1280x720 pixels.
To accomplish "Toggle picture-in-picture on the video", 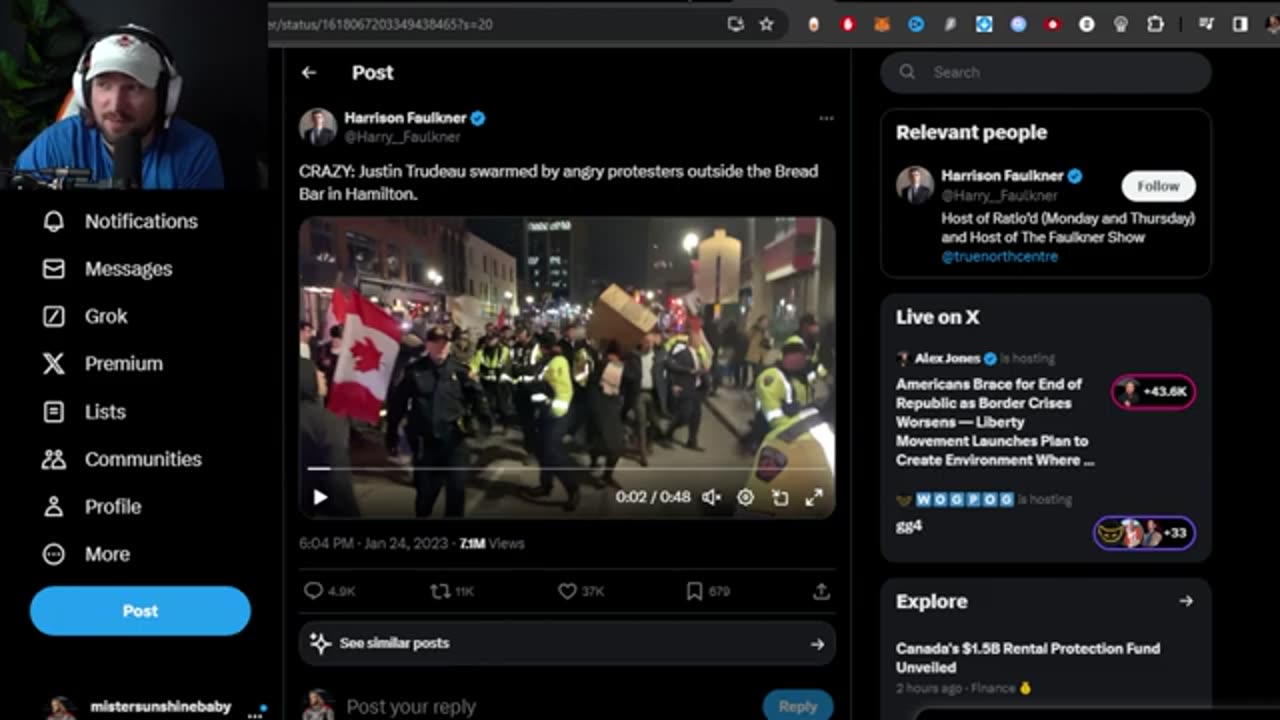I will coord(780,497).
